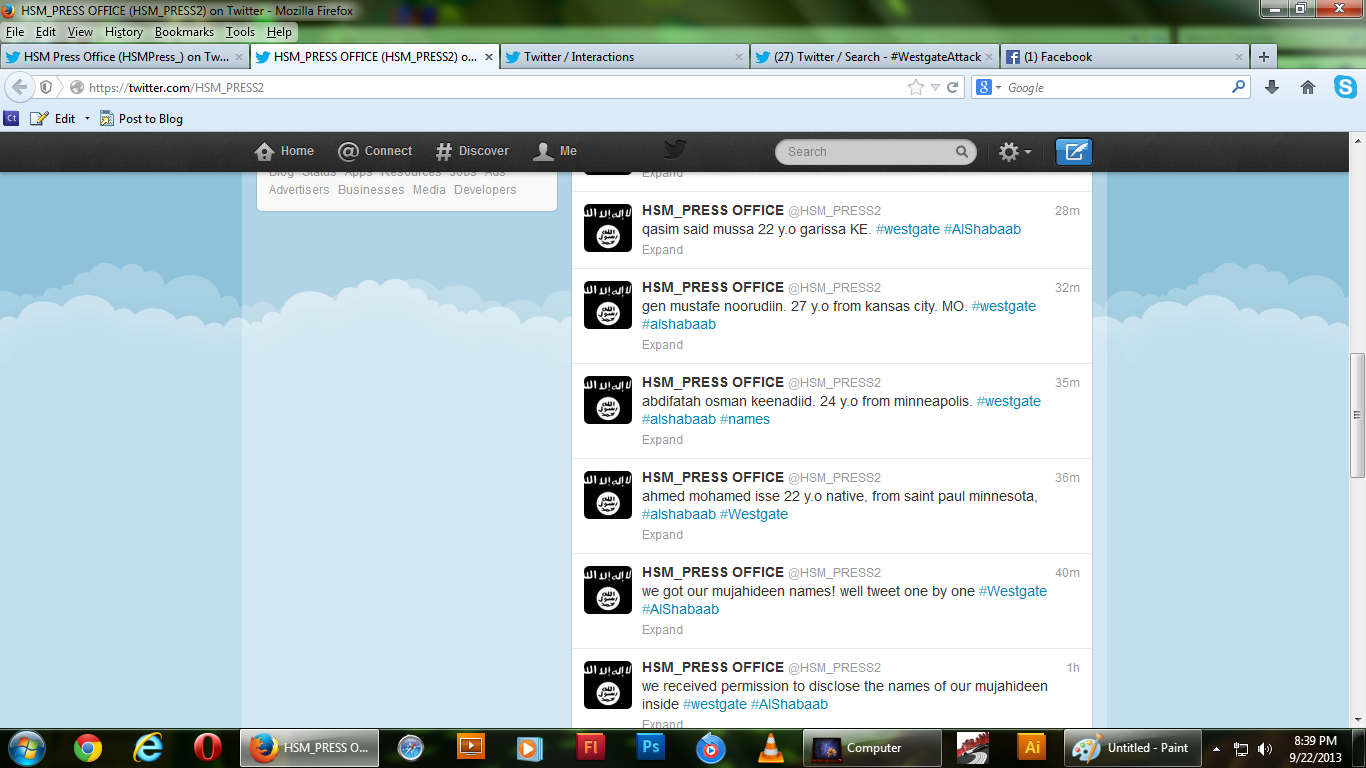
Task: Close the Twitter / Interactions tab
Action: coord(739,57)
